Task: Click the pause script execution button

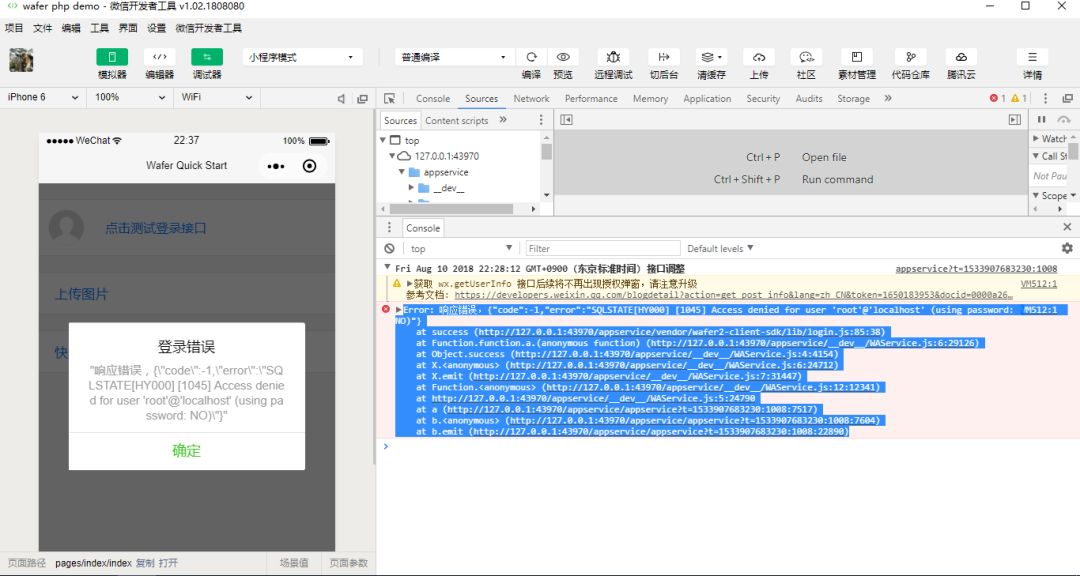Action: [x=1041, y=120]
